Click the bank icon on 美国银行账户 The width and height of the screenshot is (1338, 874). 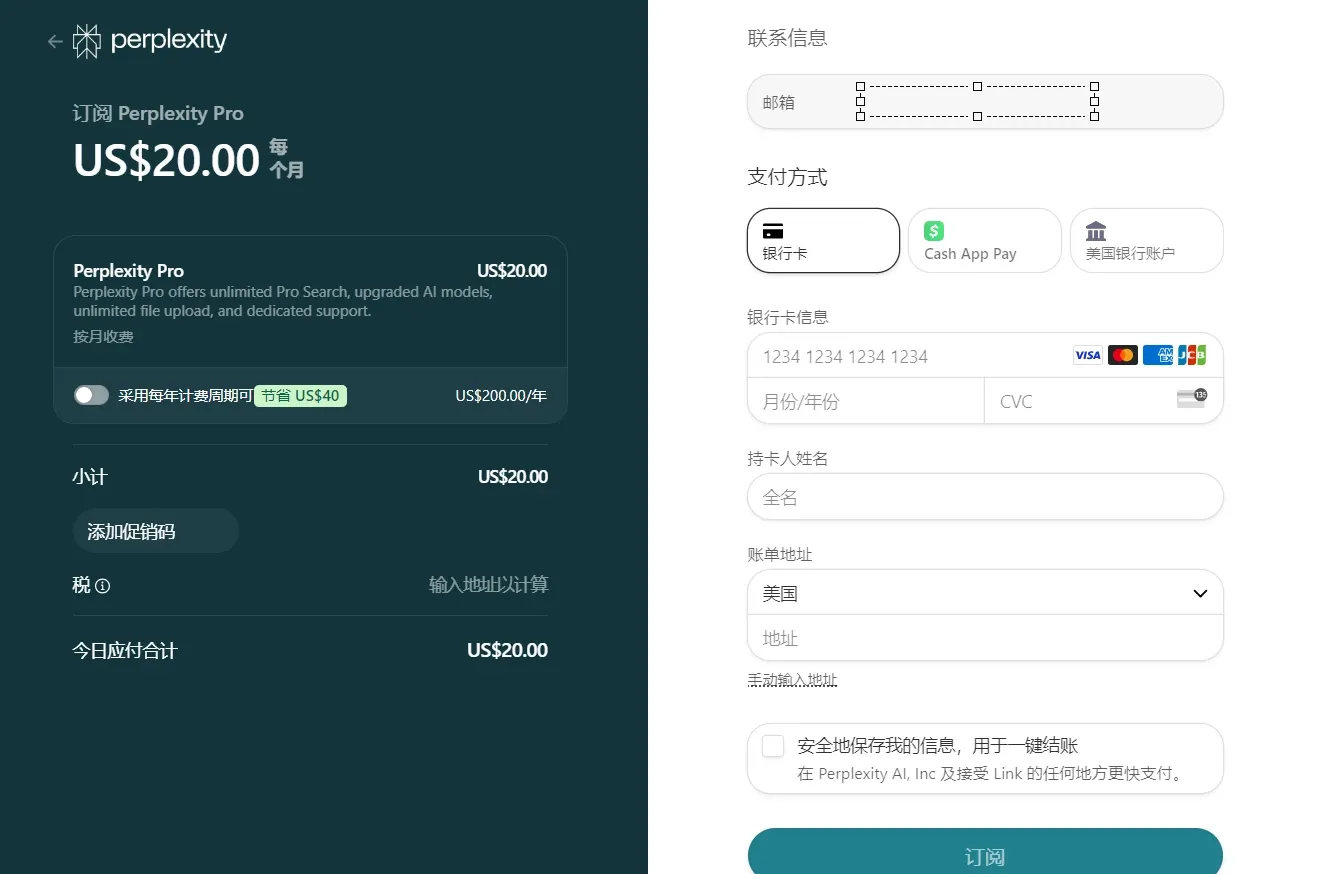point(1095,230)
